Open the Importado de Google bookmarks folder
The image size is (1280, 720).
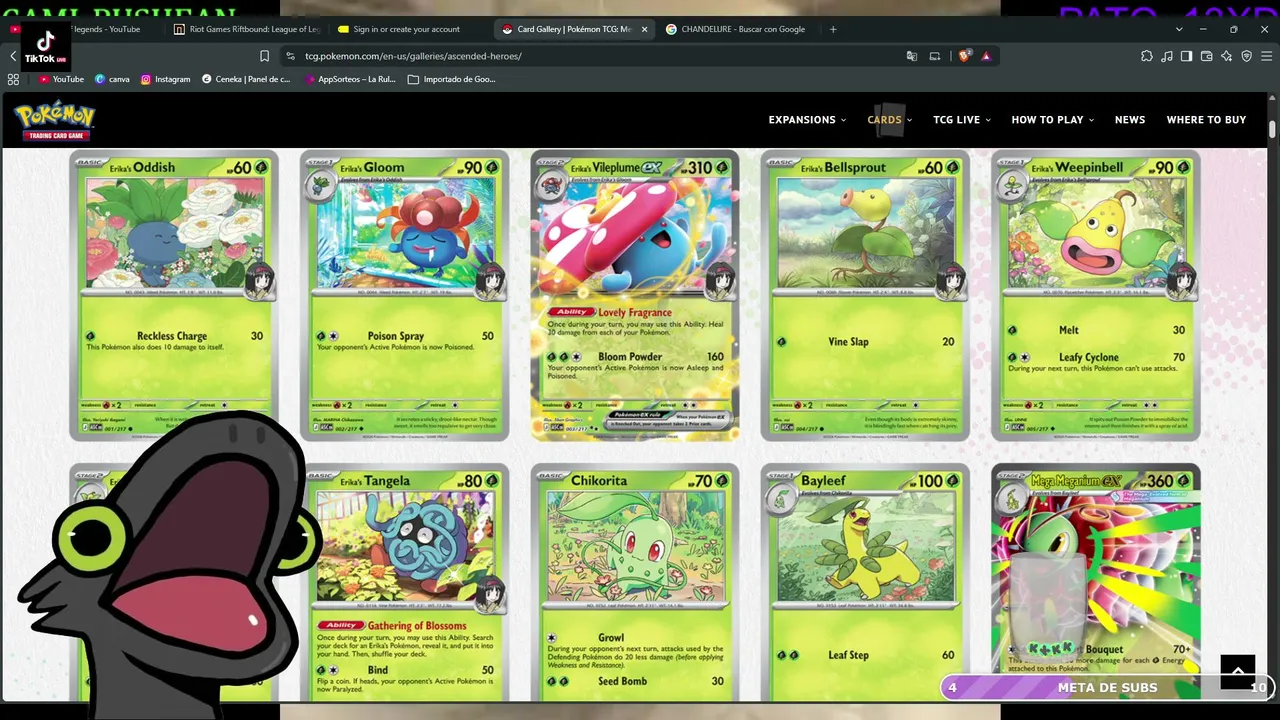tap(452, 79)
